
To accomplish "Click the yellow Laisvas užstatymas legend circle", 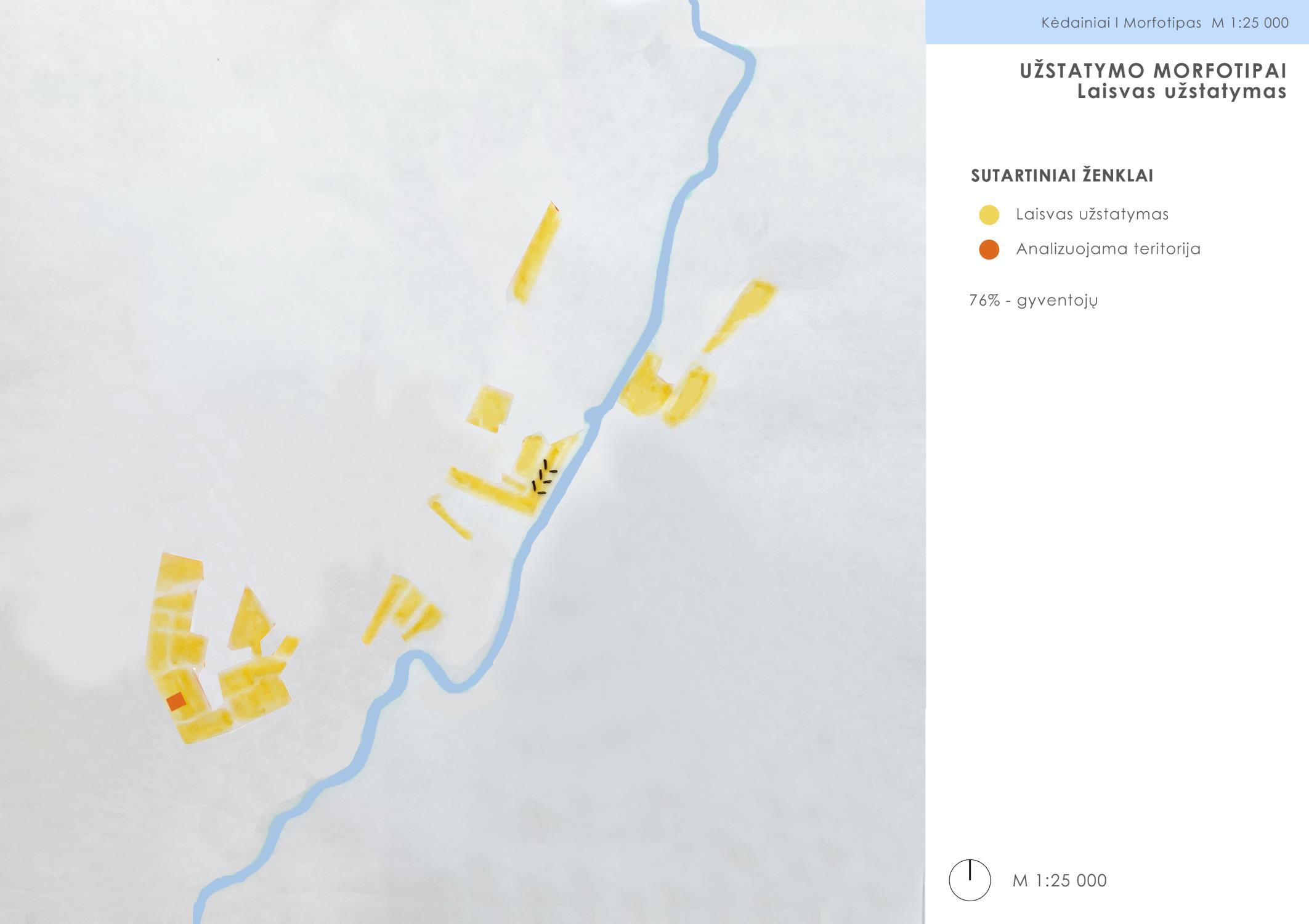I will click(x=989, y=215).
